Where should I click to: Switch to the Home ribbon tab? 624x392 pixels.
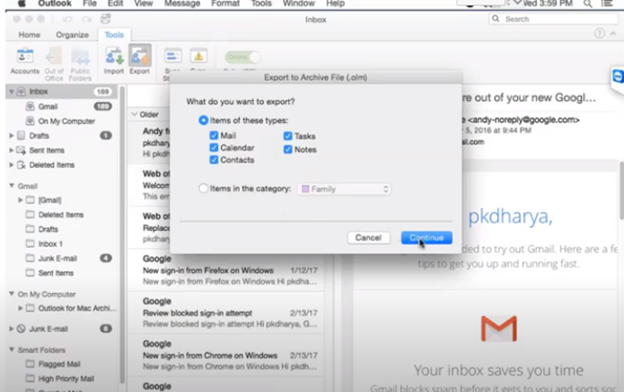pyautogui.click(x=29, y=35)
